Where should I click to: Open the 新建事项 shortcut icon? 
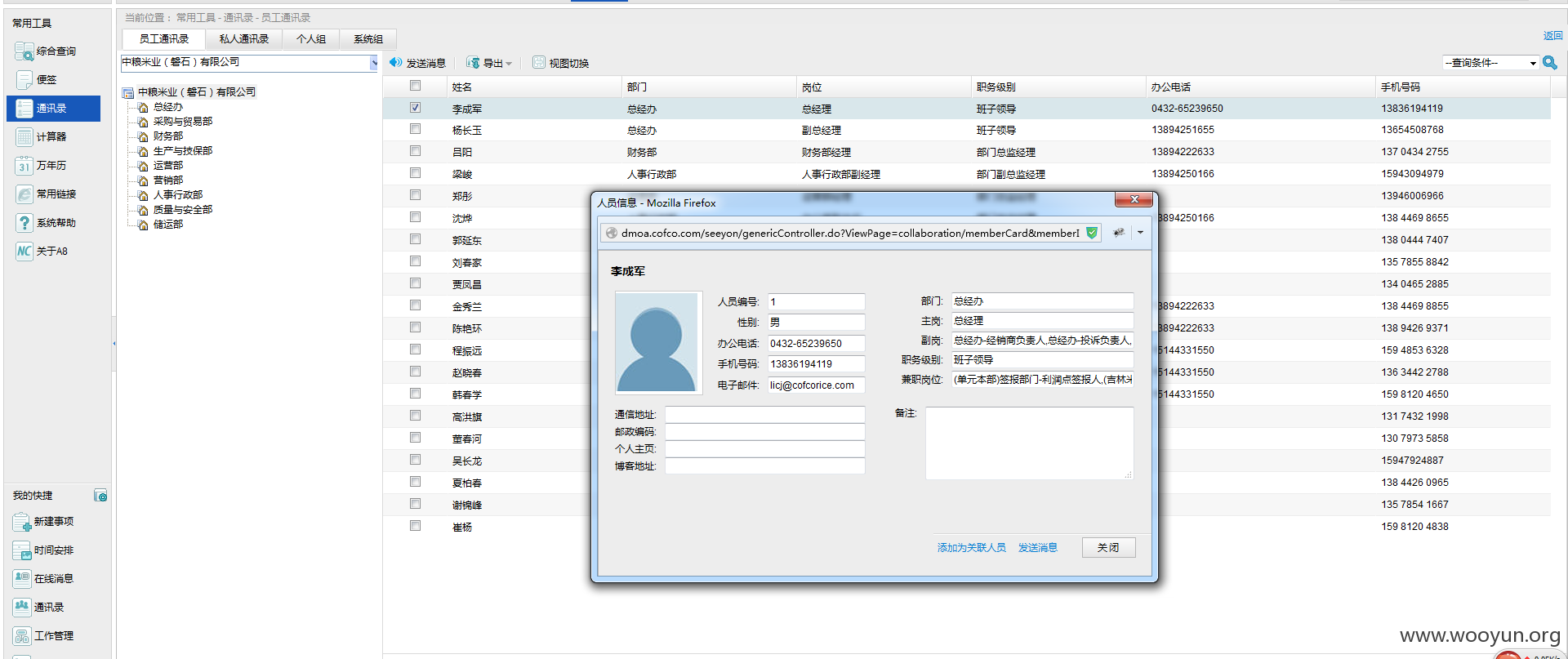(22, 522)
